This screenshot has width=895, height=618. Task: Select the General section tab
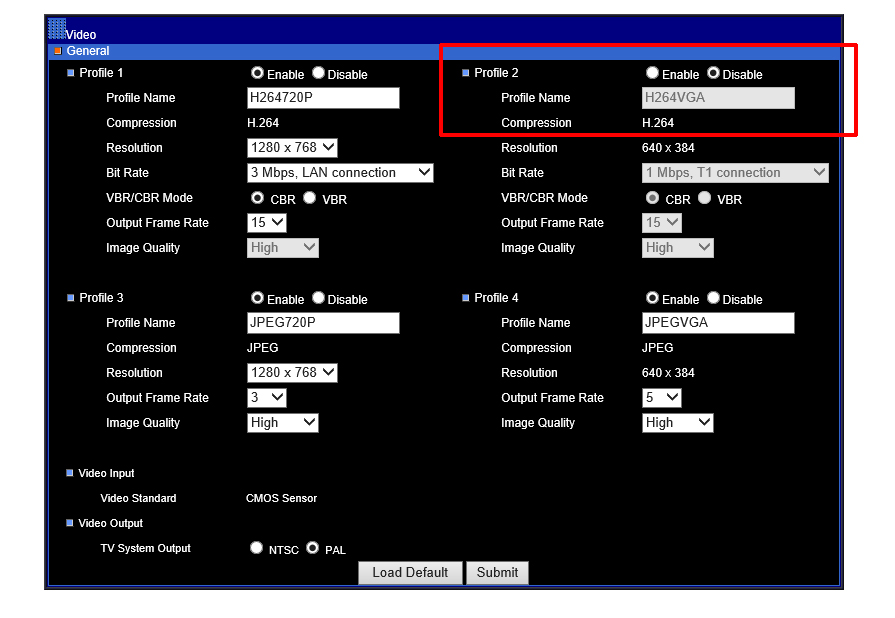88,51
